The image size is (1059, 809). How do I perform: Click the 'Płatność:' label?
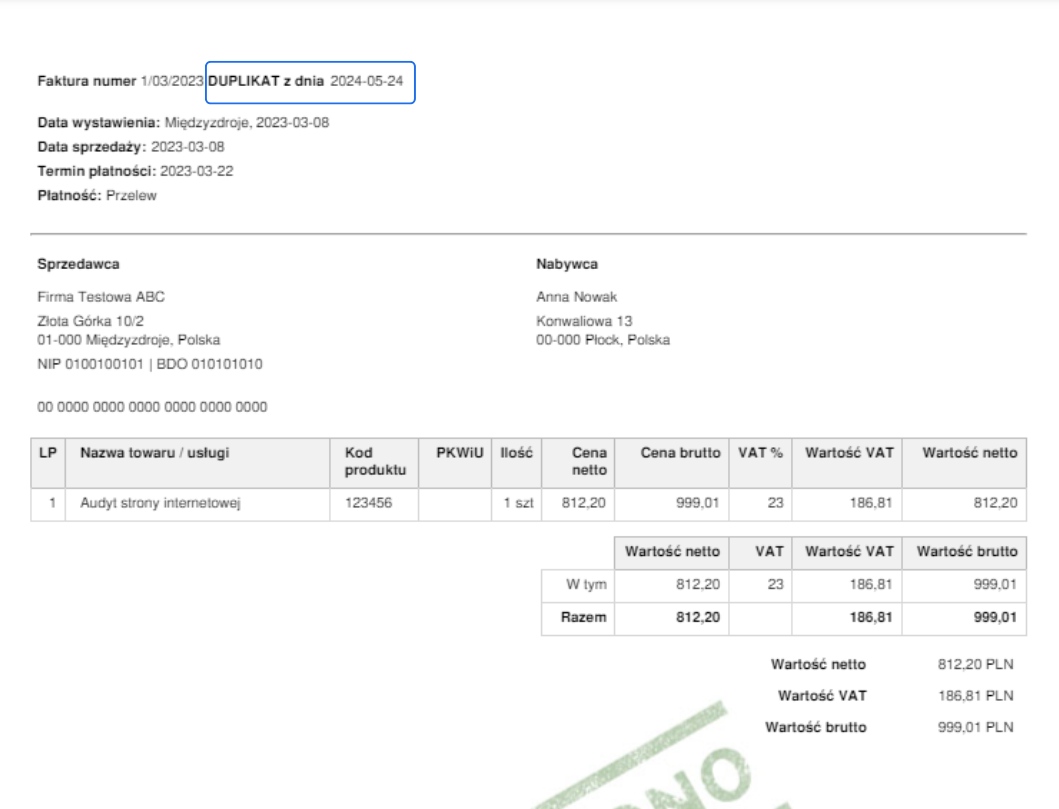[x=70, y=196]
